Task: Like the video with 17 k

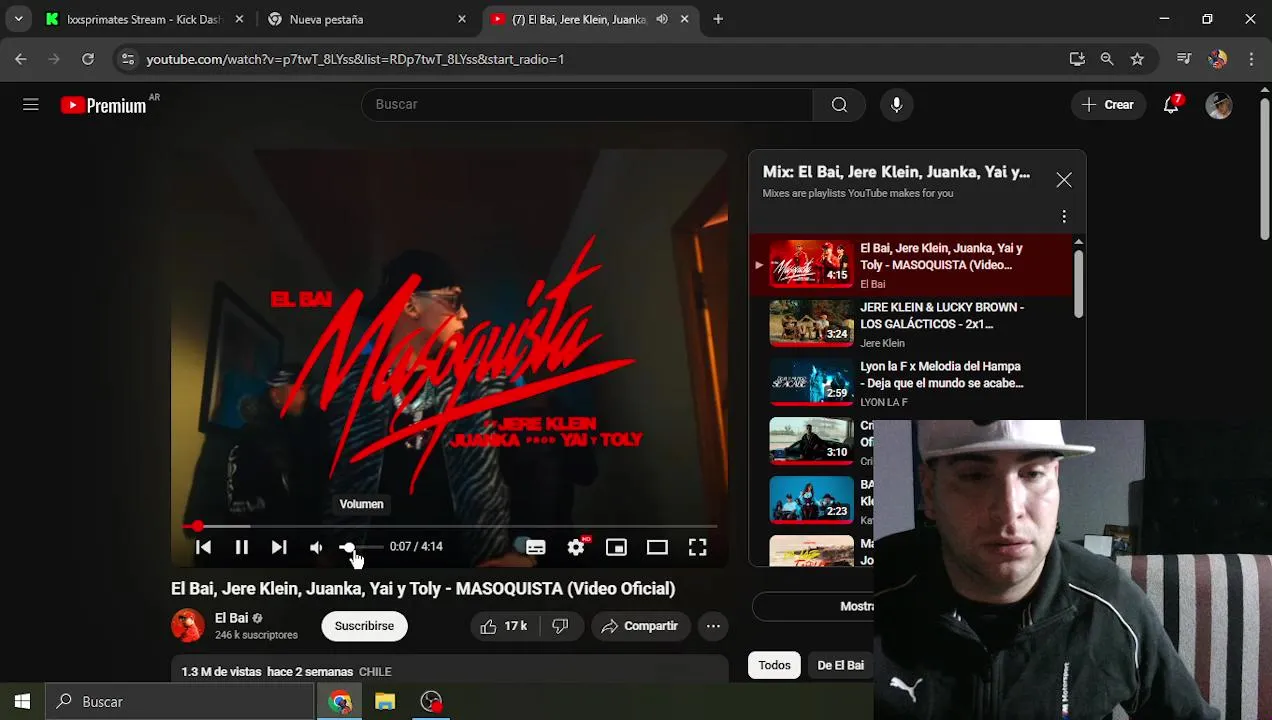Action: coord(505,626)
